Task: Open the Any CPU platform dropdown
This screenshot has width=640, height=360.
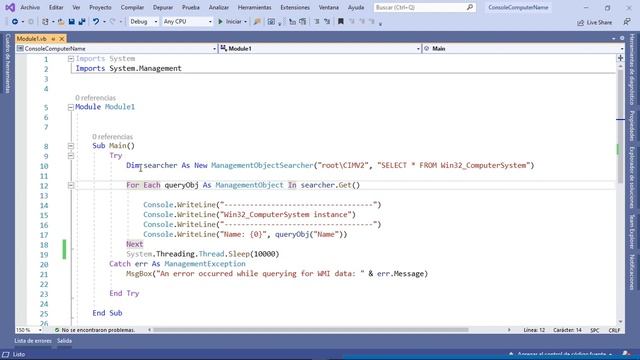Action: (187, 22)
